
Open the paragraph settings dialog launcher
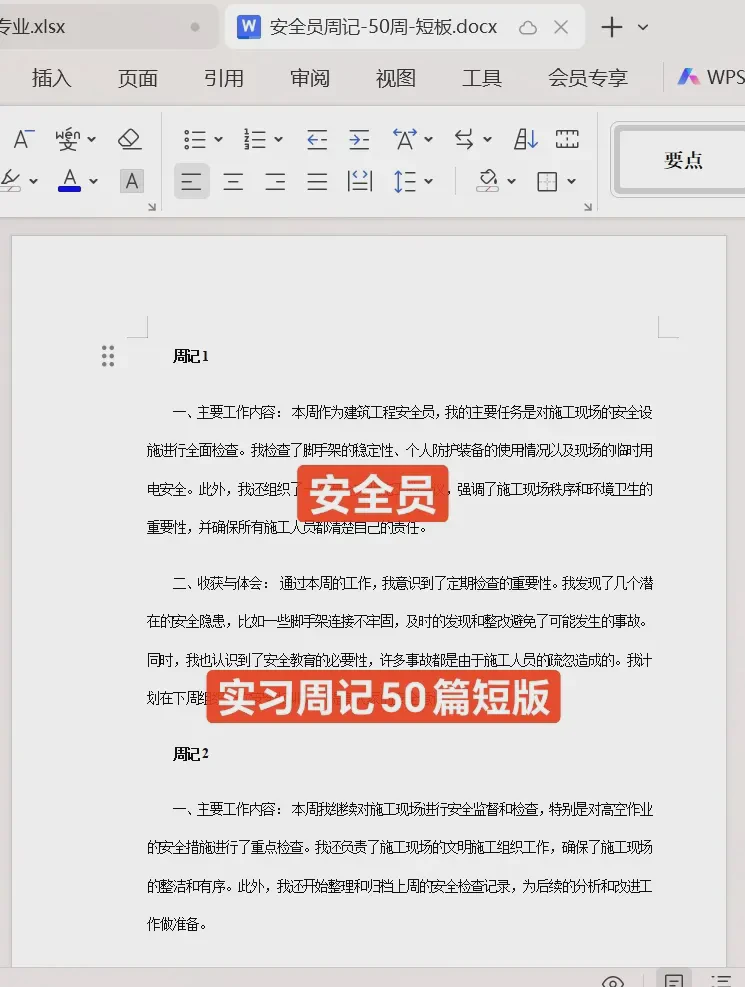click(588, 206)
